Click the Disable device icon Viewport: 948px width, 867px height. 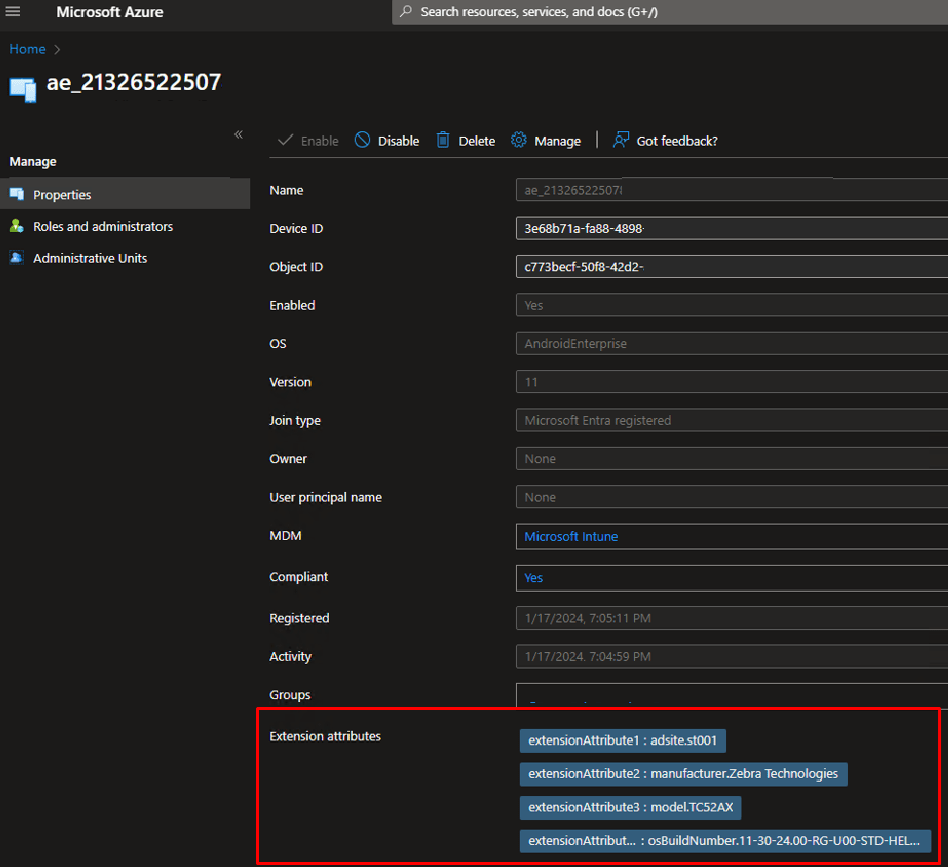coord(362,141)
